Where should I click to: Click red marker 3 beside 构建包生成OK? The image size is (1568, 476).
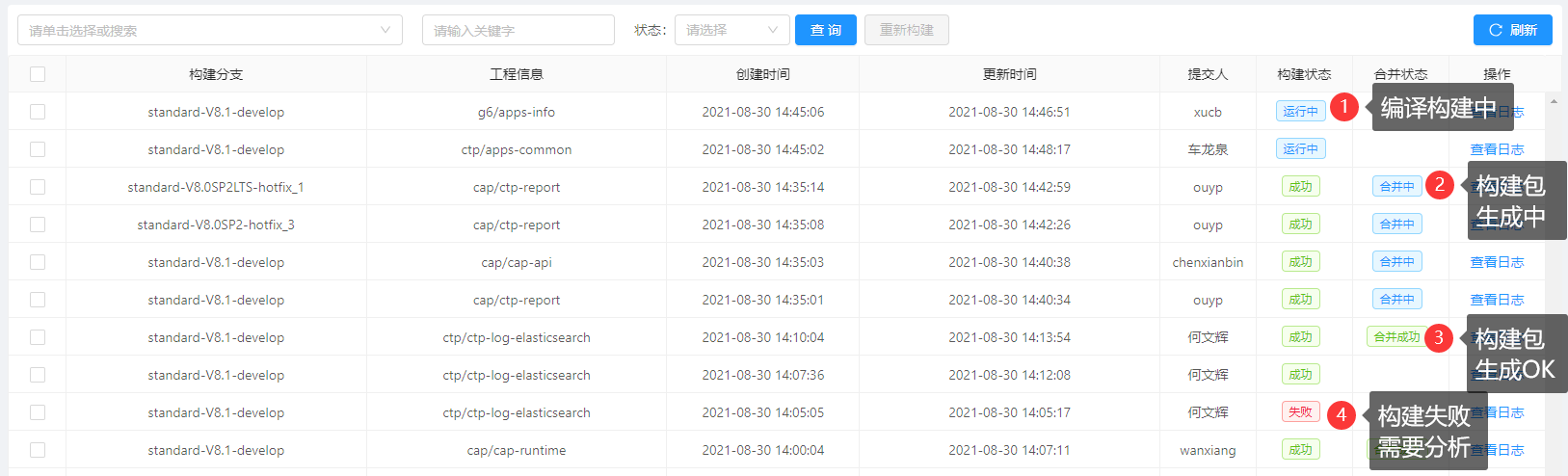pyautogui.click(x=1439, y=337)
